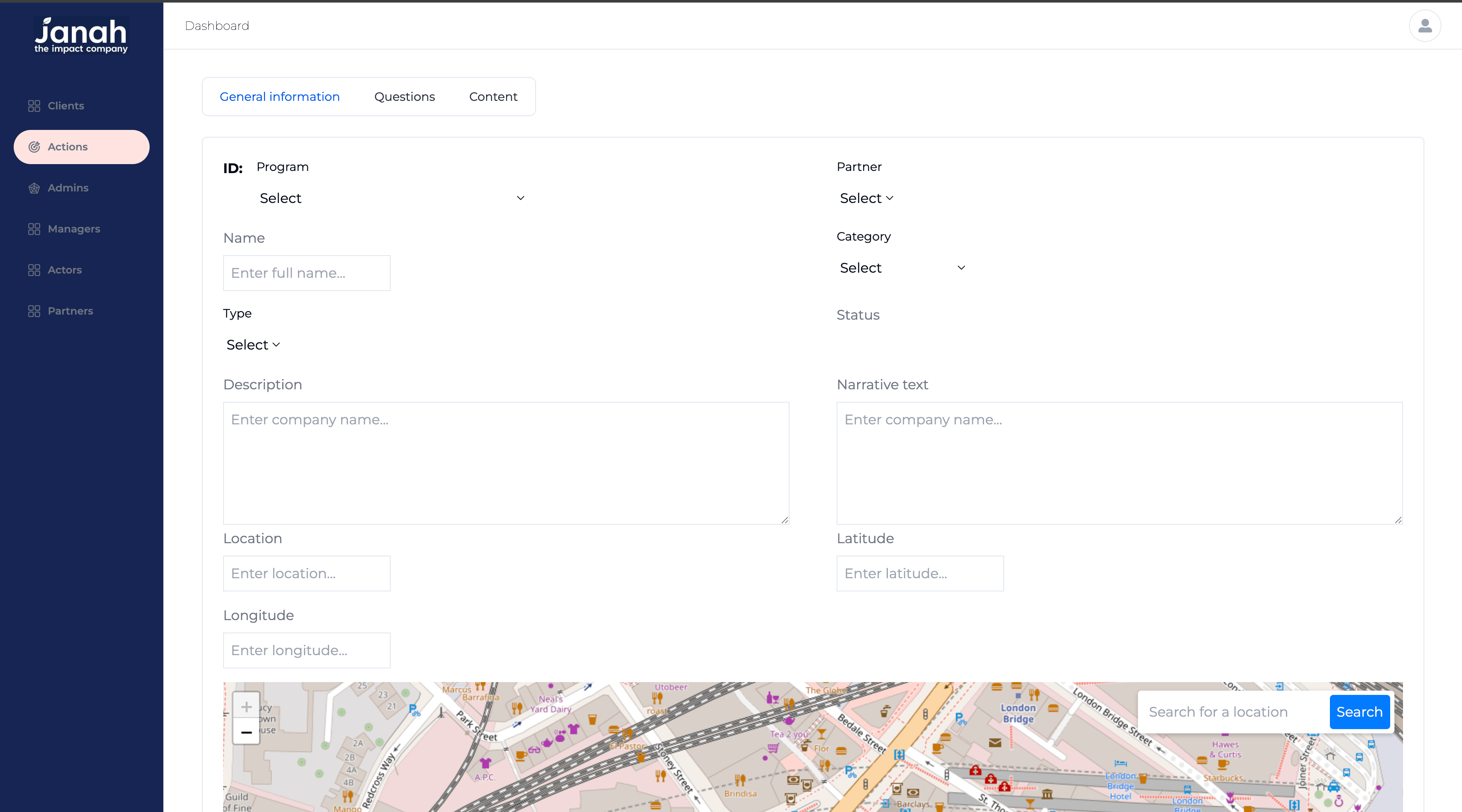Click the Dashboard breadcrumb link
Image resolution: width=1462 pixels, height=812 pixels.
click(x=217, y=26)
